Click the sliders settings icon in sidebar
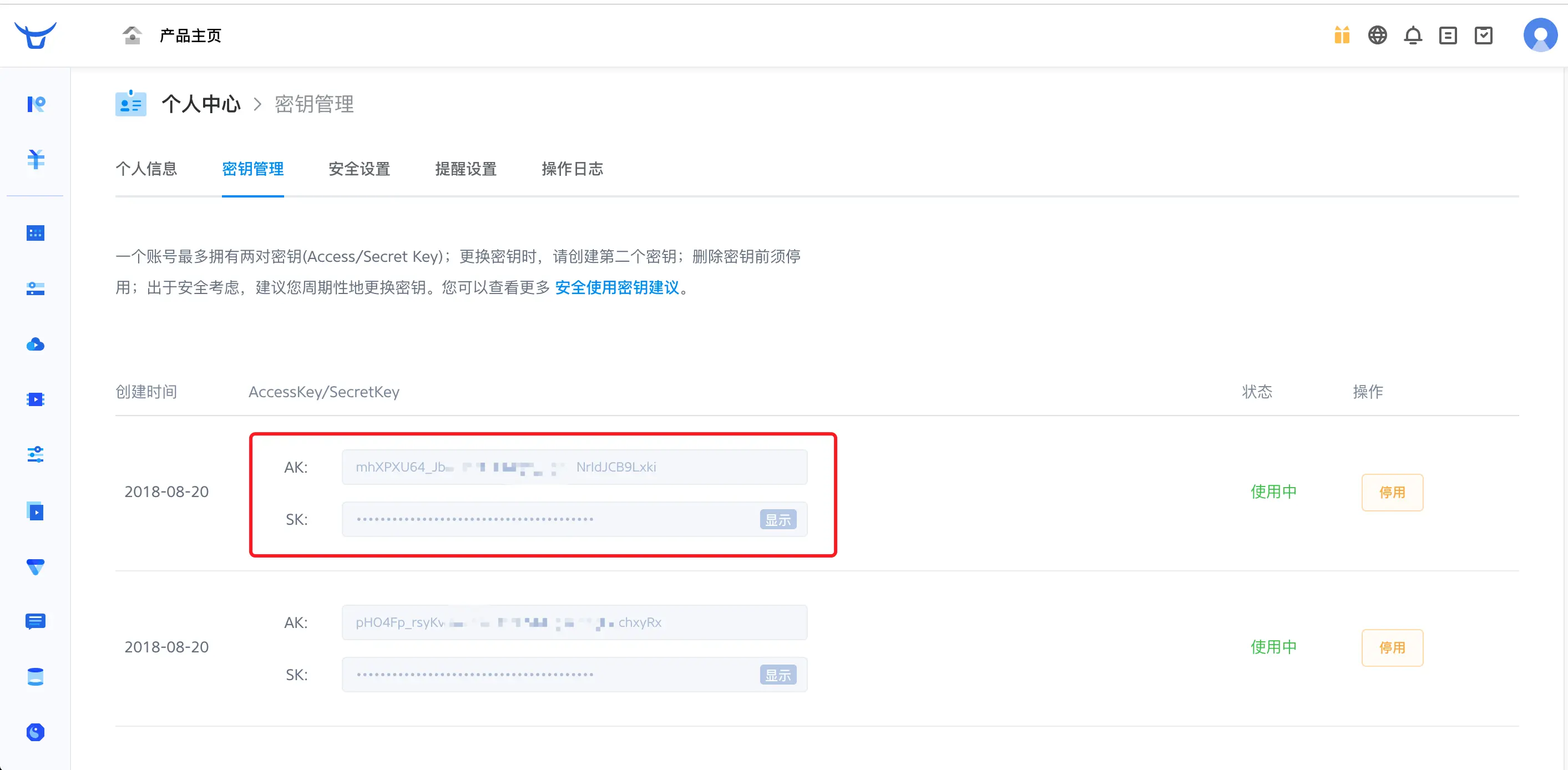Screen dimensions: 1568x770 pos(36,455)
